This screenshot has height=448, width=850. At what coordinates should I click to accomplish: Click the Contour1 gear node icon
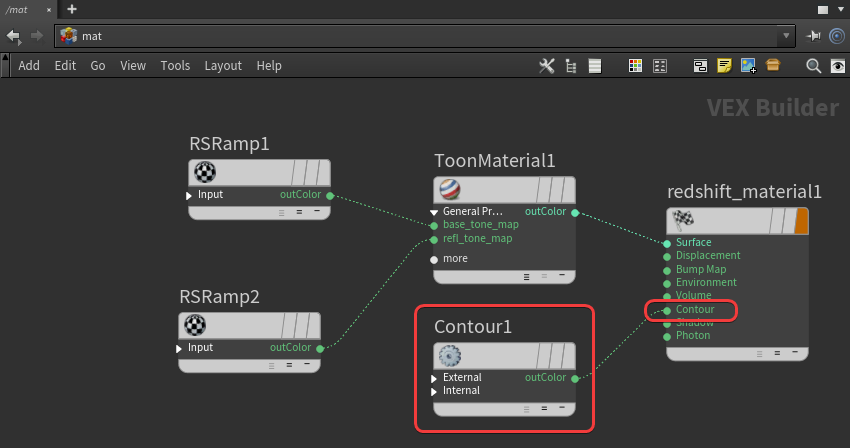[450, 356]
